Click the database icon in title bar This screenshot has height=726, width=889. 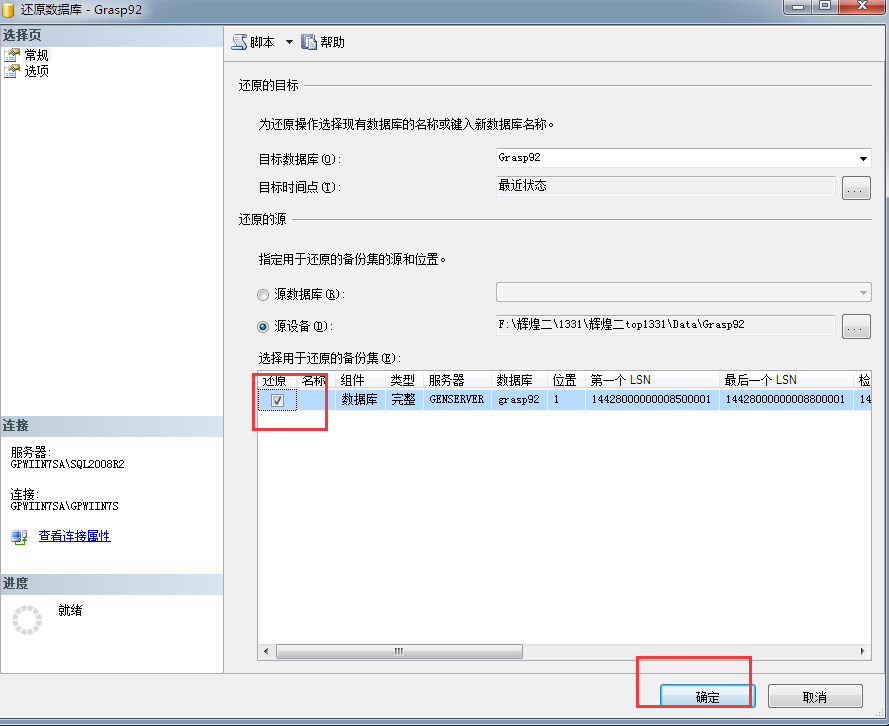10,8
